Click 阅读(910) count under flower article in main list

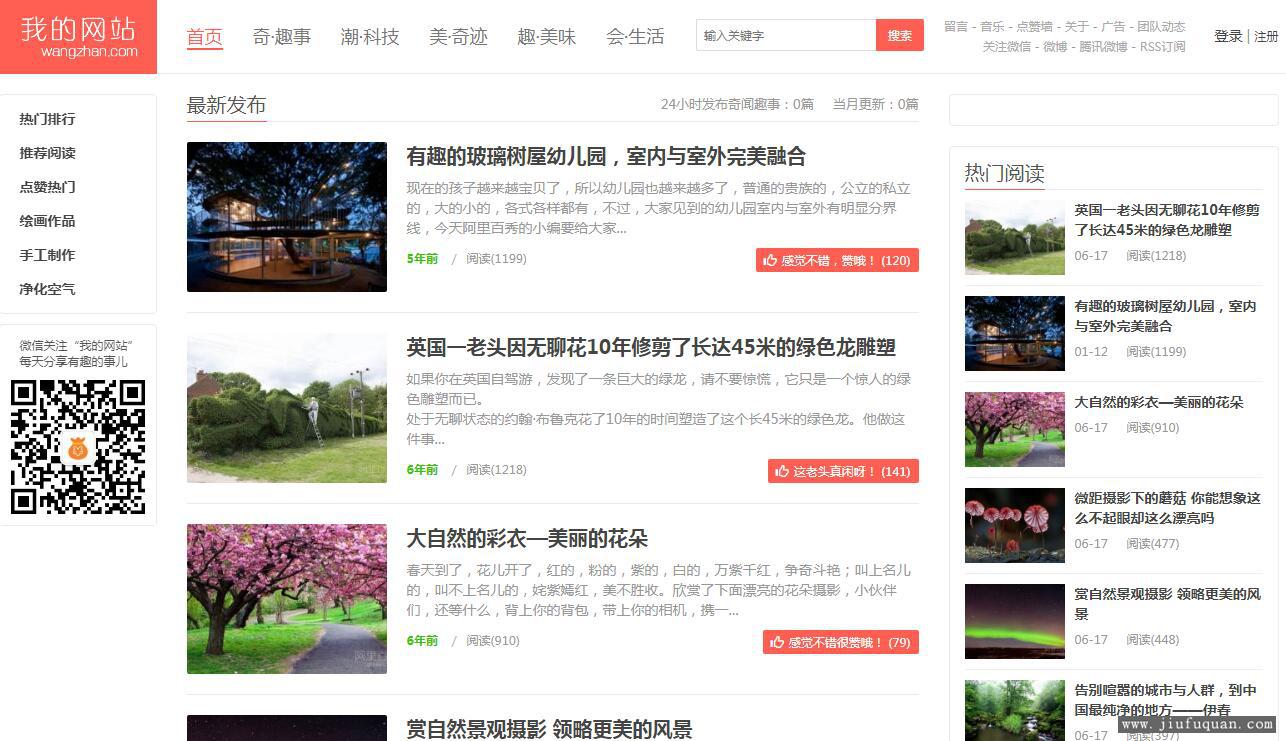tap(493, 641)
